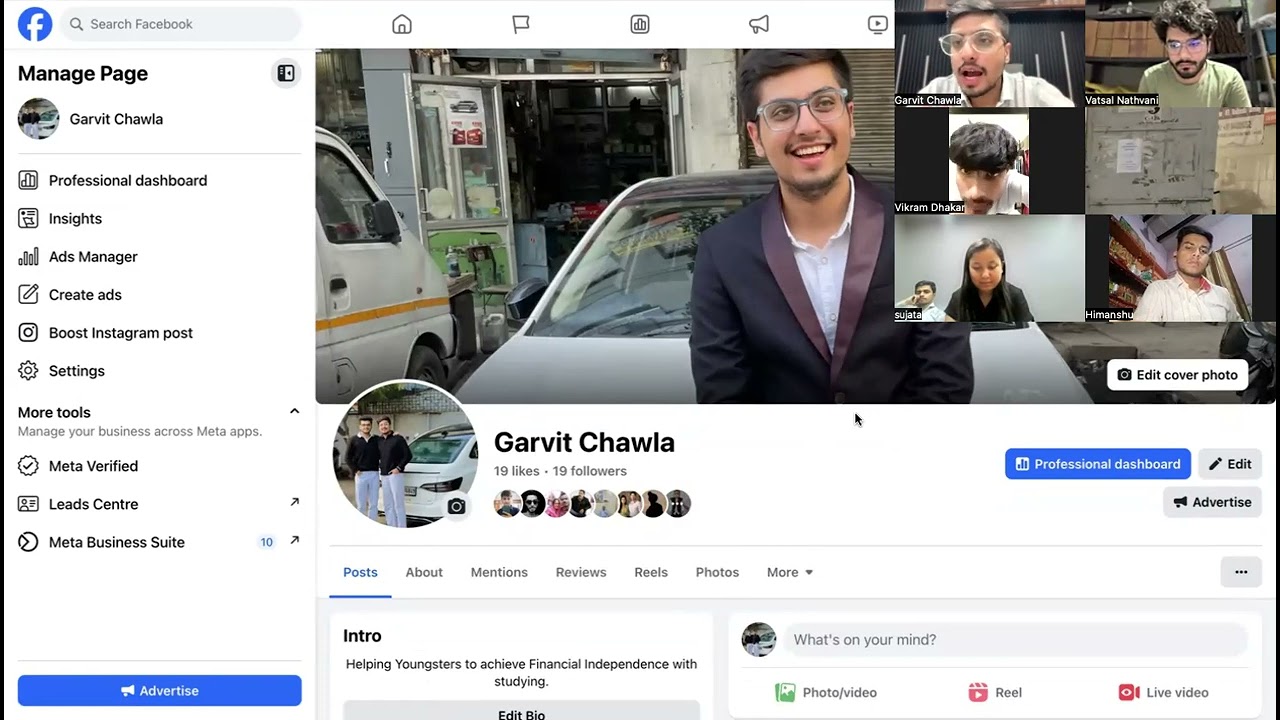Screen dimensions: 1280x720
Task: Select Himanshu's video call tile
Action: coord(1181,269)
